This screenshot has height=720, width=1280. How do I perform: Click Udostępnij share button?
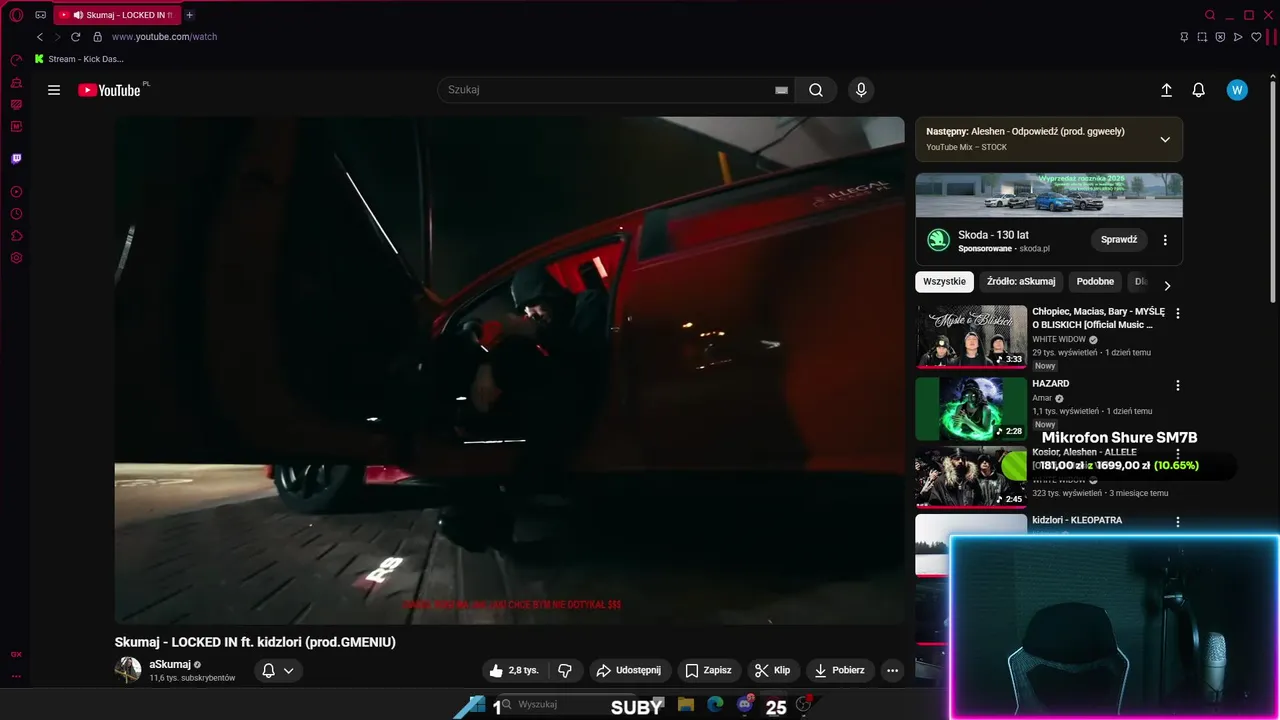pos(629,670)
